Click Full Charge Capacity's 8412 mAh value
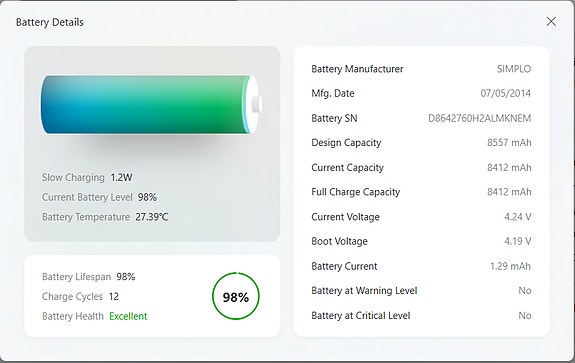 [x=509, y=192]
